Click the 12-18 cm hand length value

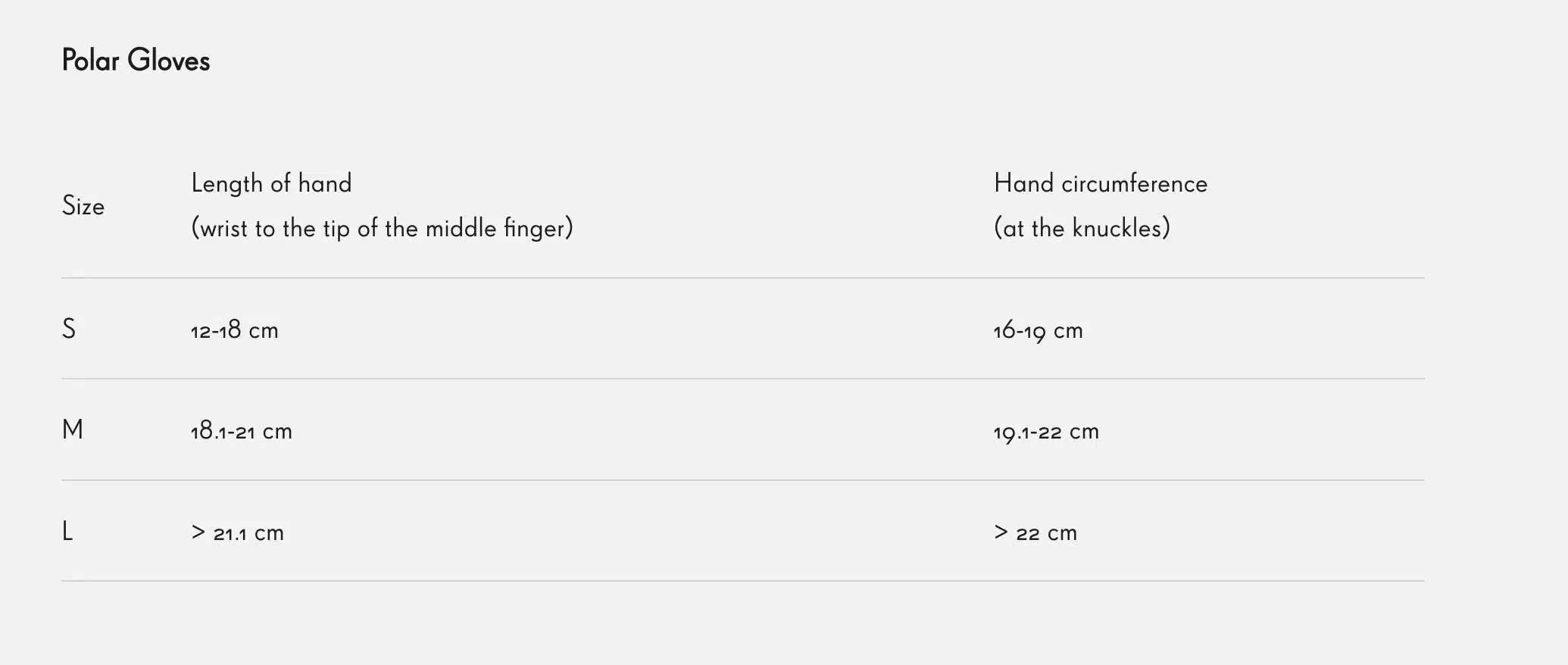click(x=234, y=330)
